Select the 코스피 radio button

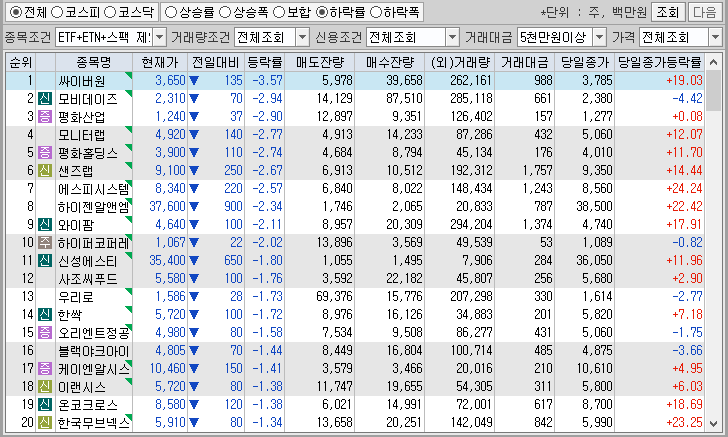57,13
